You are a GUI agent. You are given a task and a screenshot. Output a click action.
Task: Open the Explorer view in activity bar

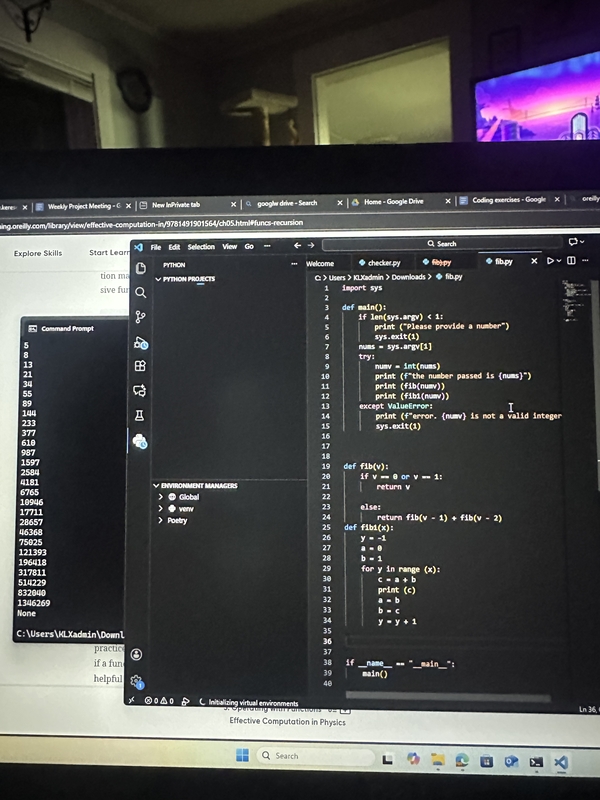[140, 269]
